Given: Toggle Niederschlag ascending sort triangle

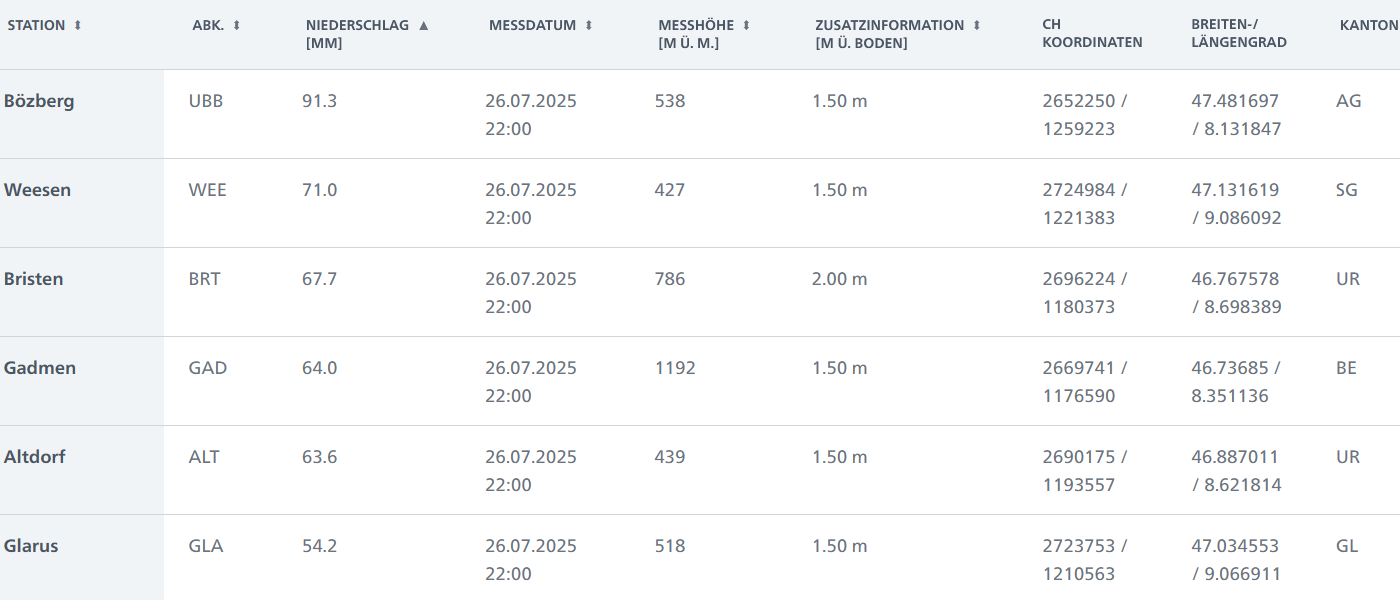Looking at the screenshot, I should click(x=423, y=25).
